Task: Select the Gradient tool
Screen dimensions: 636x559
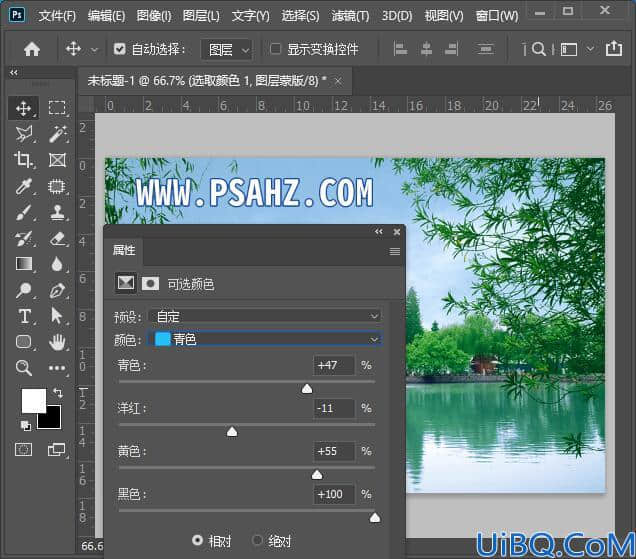Action: [24, 264]
